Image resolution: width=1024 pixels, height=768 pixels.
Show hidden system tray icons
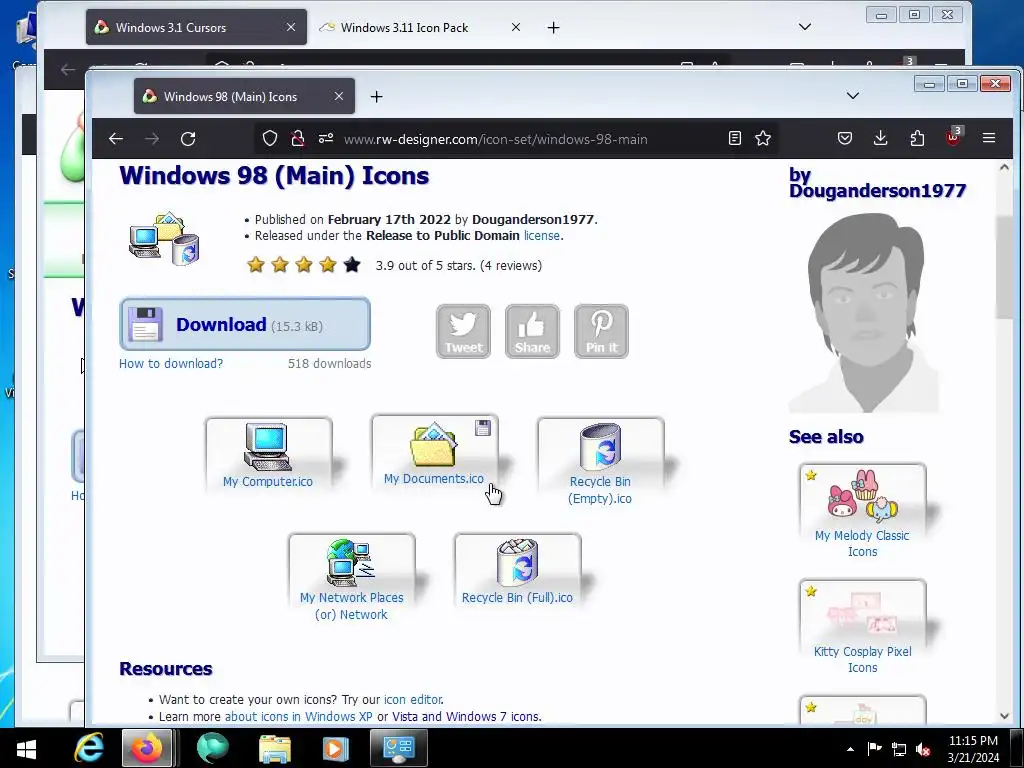click(850, 749)
